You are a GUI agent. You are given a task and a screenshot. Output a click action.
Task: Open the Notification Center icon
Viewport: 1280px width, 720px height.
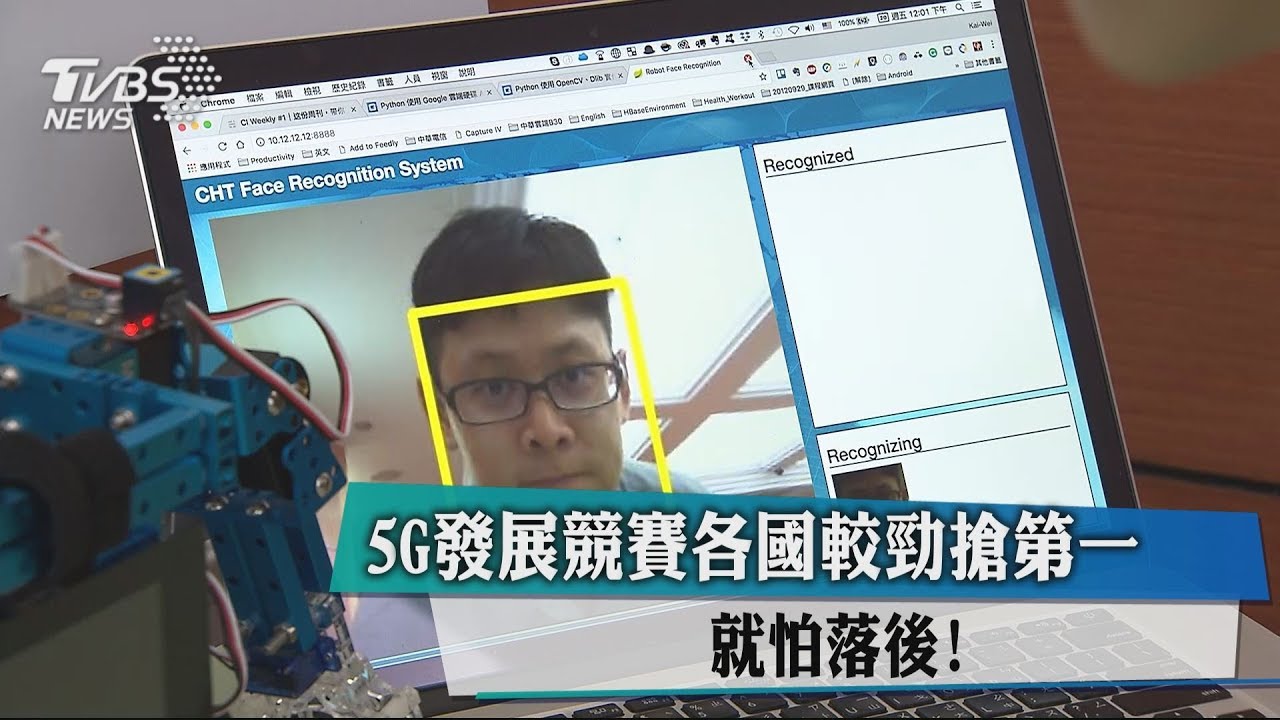click(x=977, y=5)
